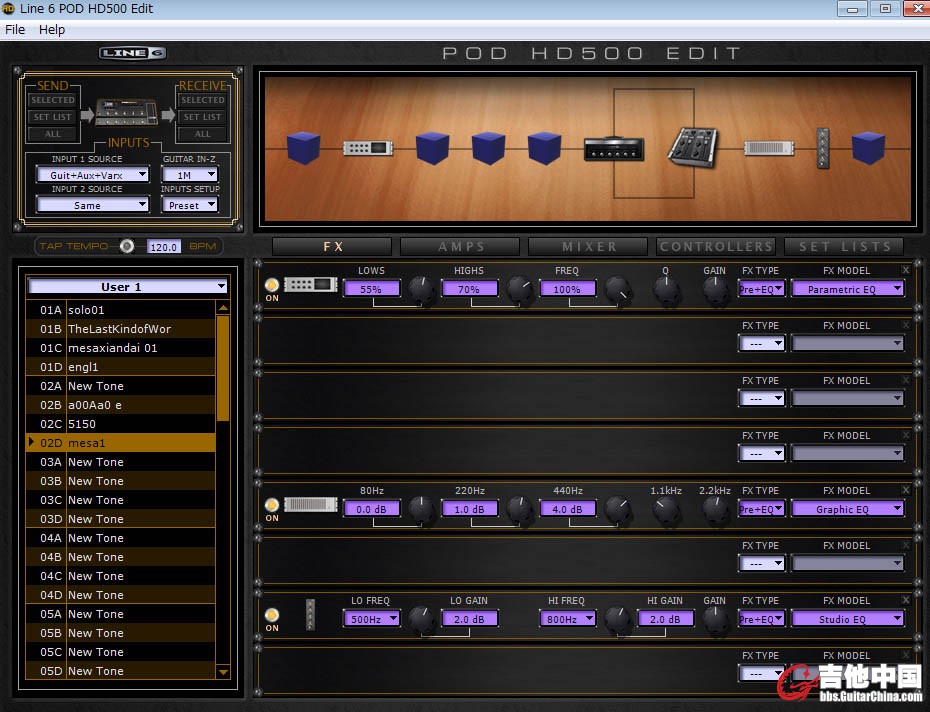Select the blue cube just before the amp head
The height and width of the screenshot is (712, 930).
(x=544, y=148)
